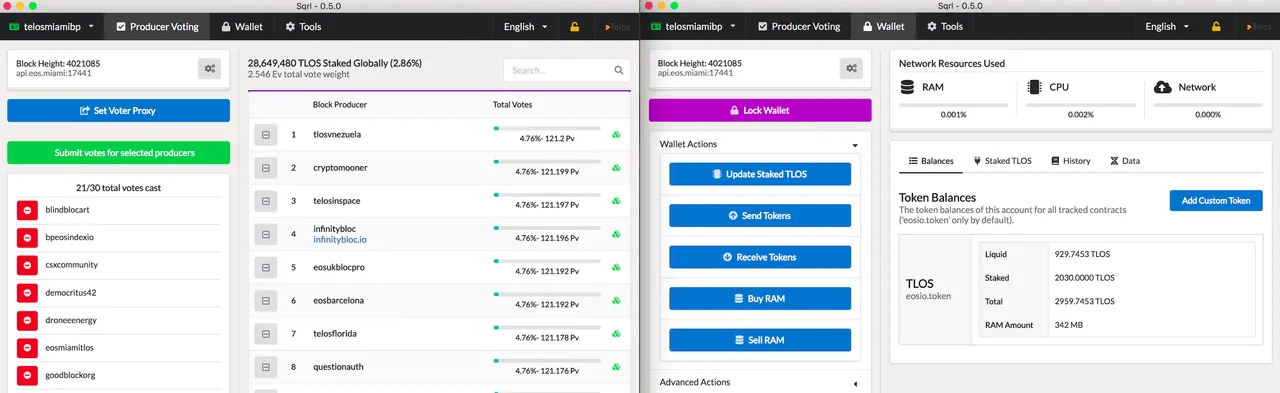Toggle vote checkbox for eosbarcelona

(265, 300)
